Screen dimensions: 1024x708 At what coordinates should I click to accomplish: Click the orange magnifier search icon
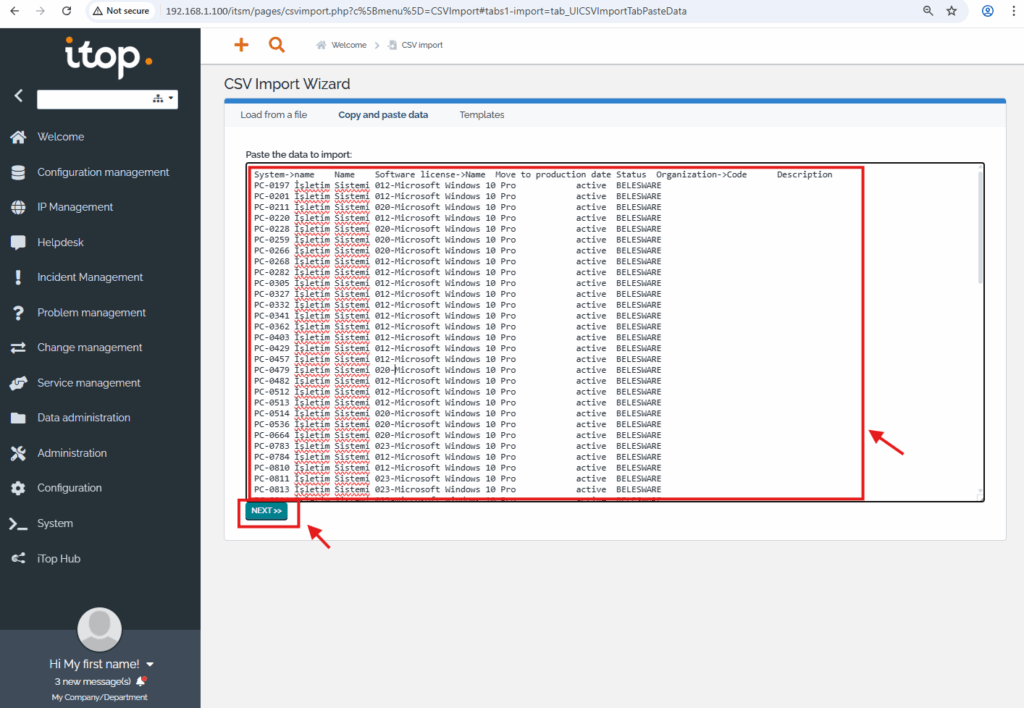(x=277, y=45)
